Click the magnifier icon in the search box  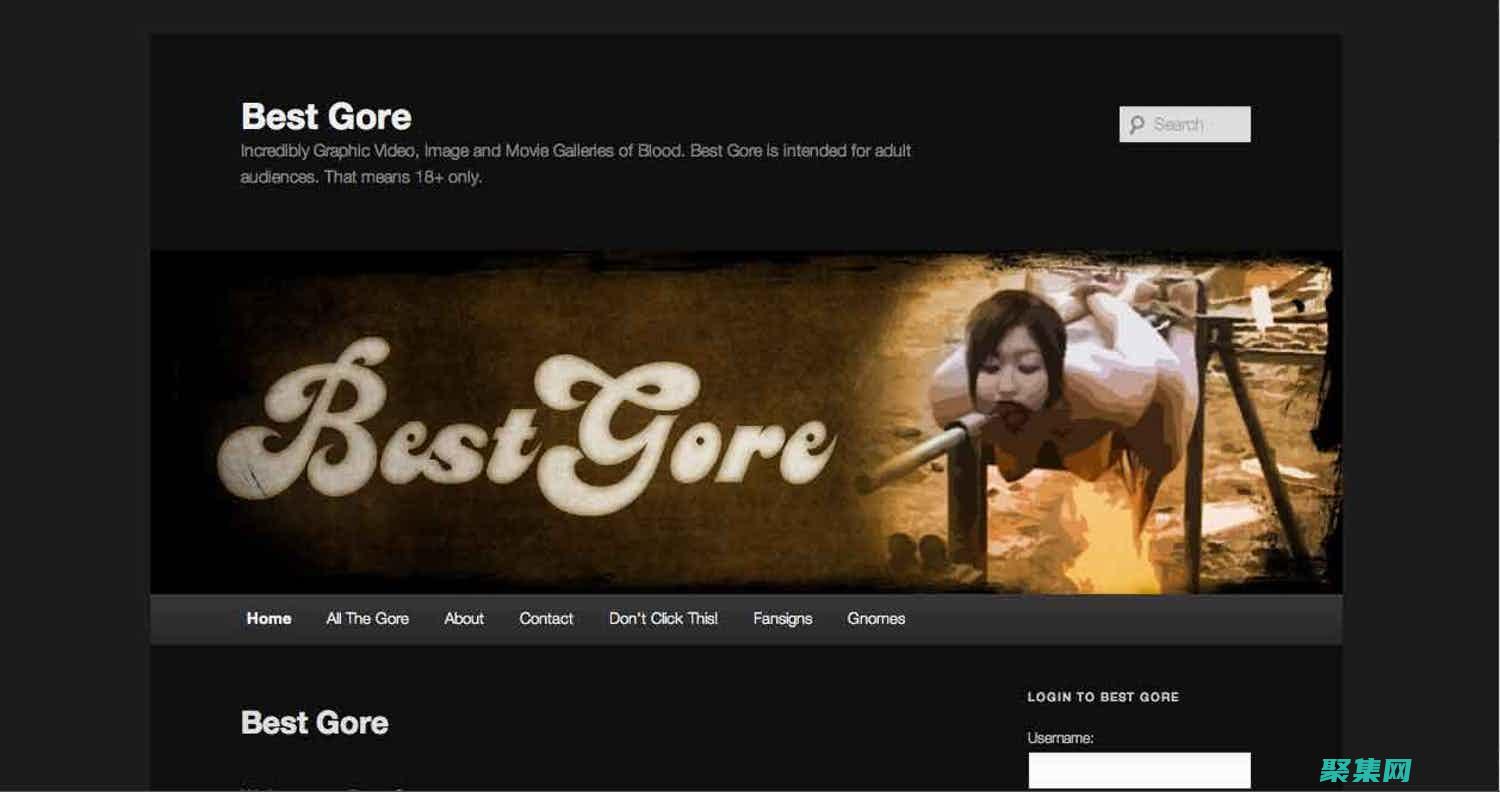[x=1137, y=125]
